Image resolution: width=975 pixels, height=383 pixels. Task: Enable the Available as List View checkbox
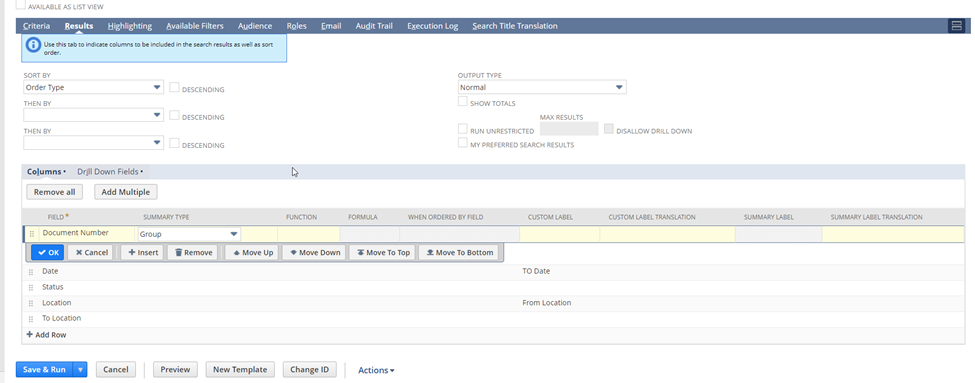pos(21,4)
